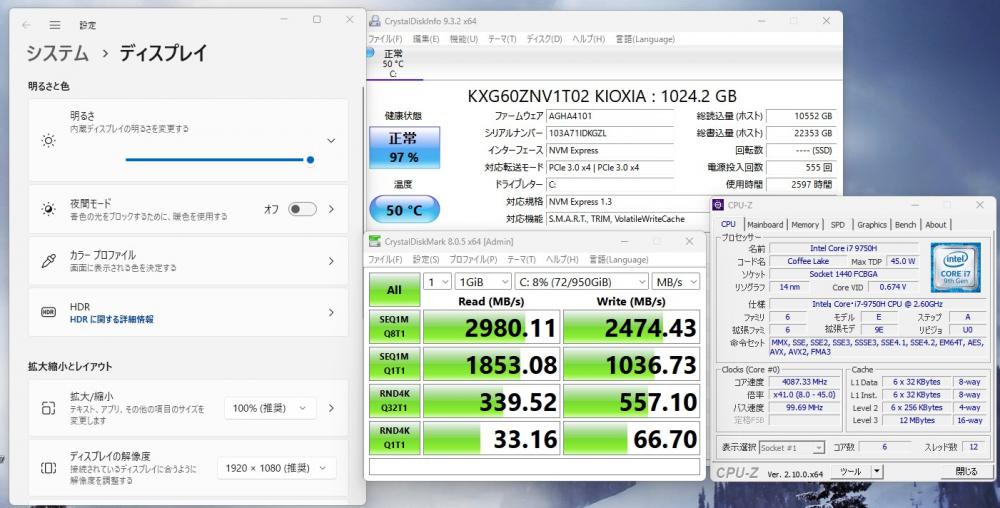The image size is (1000, 508).
Task: Open the 1GiB test size dropdown
Action: [483, 282]
